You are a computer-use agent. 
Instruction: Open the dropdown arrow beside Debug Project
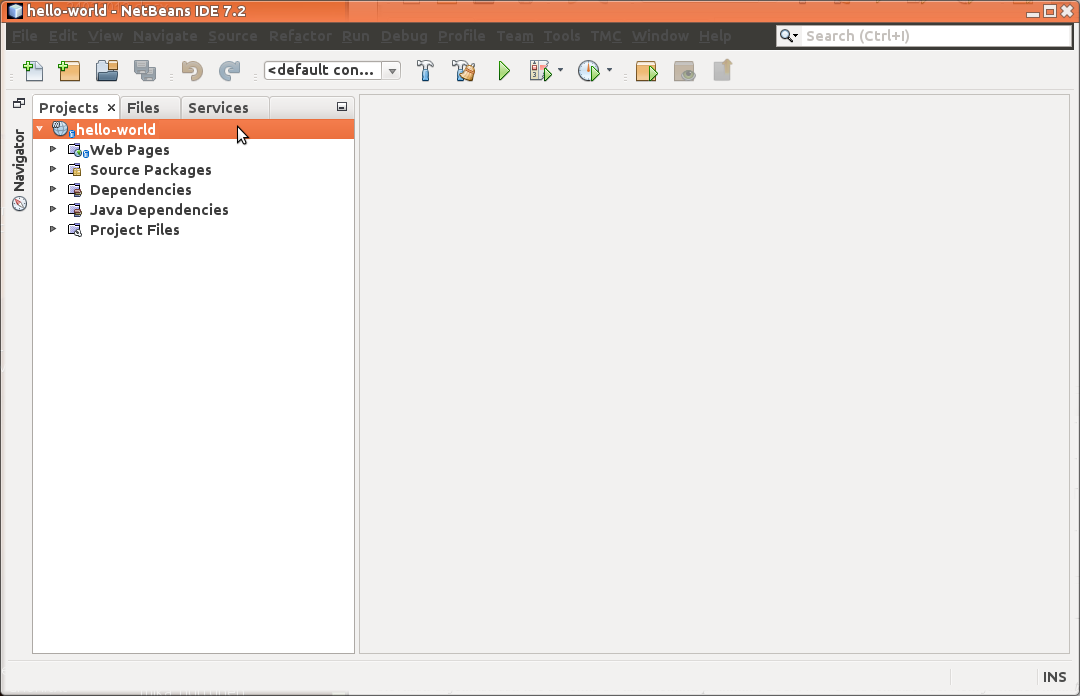point(560,71)
